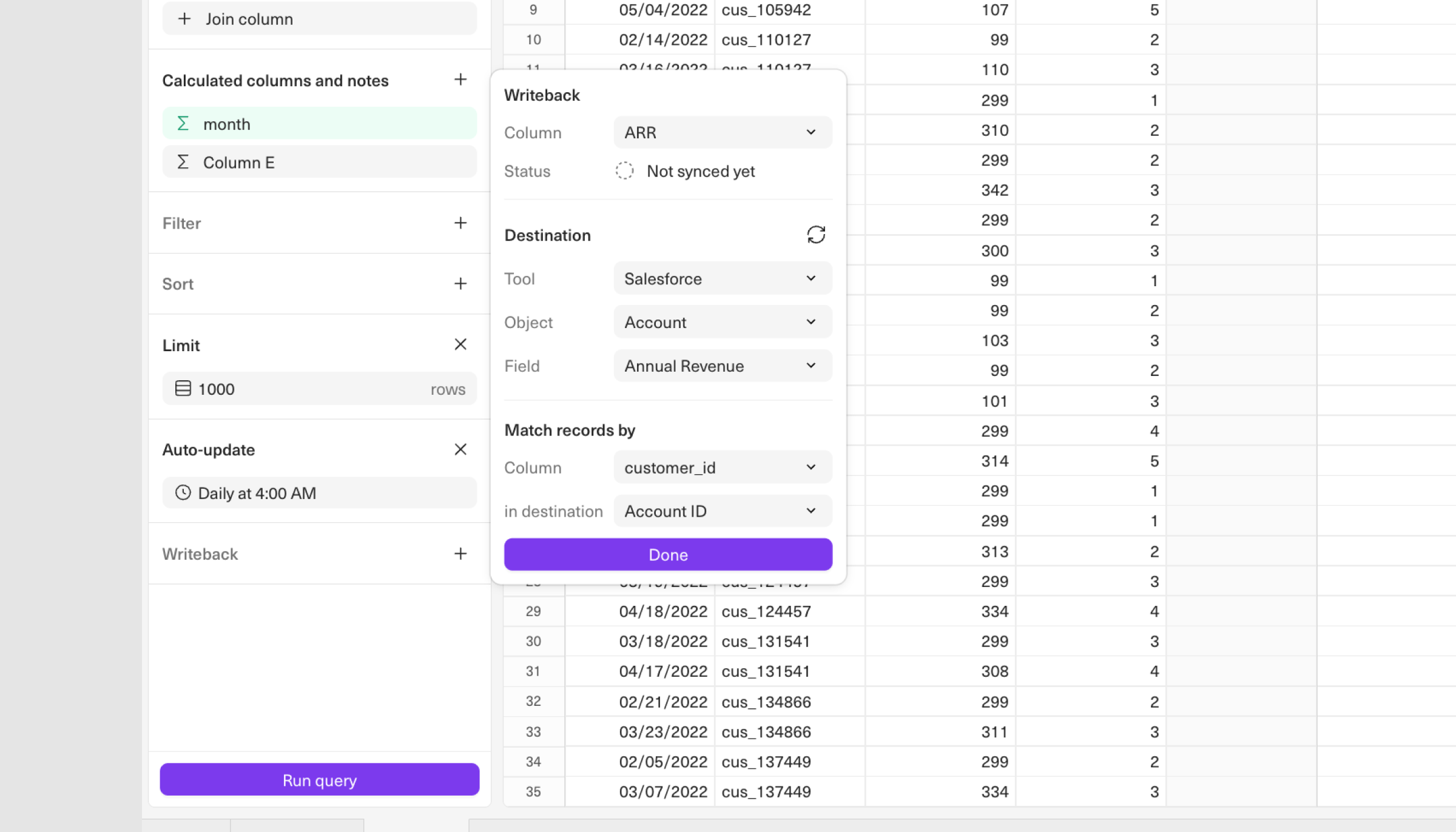
Task: Open the in destination Account ID dropdown
Action: (x=722, y=511)
